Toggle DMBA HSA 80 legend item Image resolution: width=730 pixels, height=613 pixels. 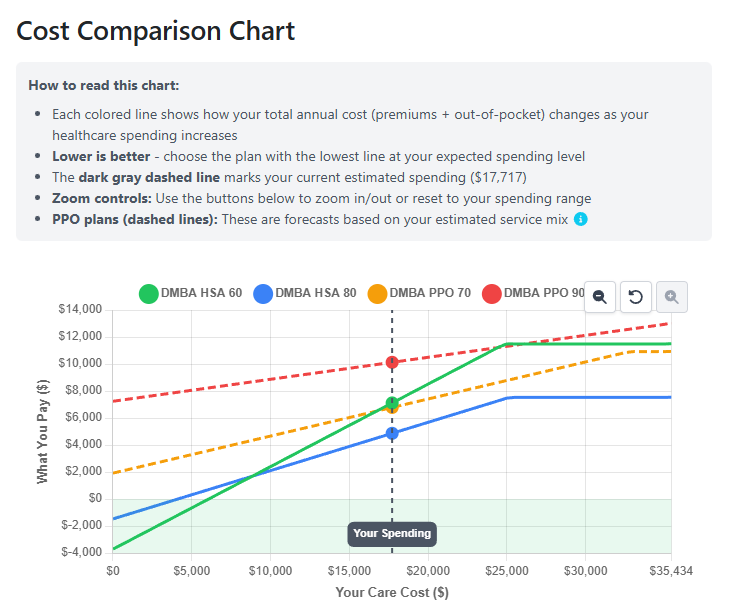click(x=305, y=293)
